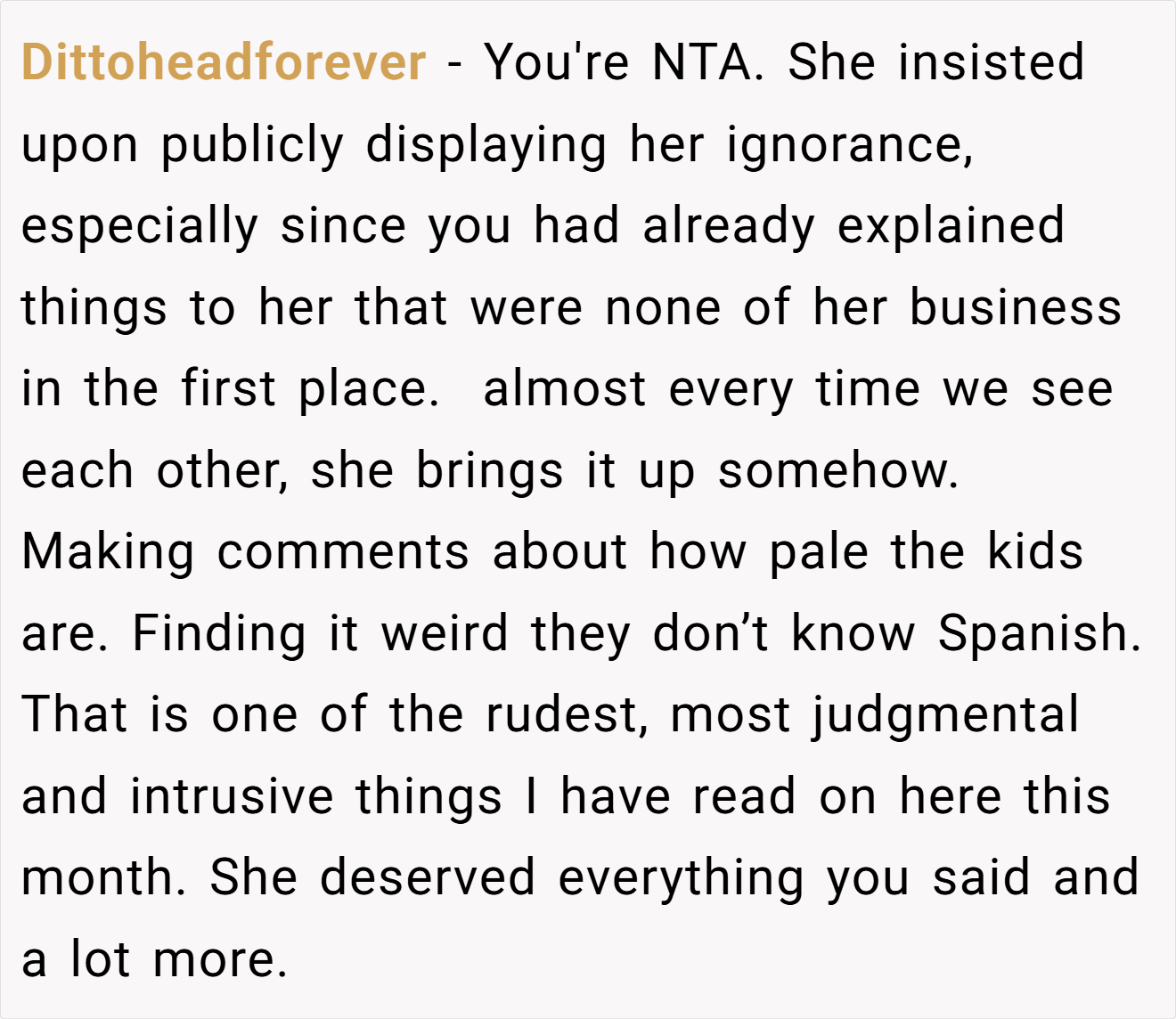Click the word "business" in the comment
1176x1019 pixels.
(x=1016, y=307)
